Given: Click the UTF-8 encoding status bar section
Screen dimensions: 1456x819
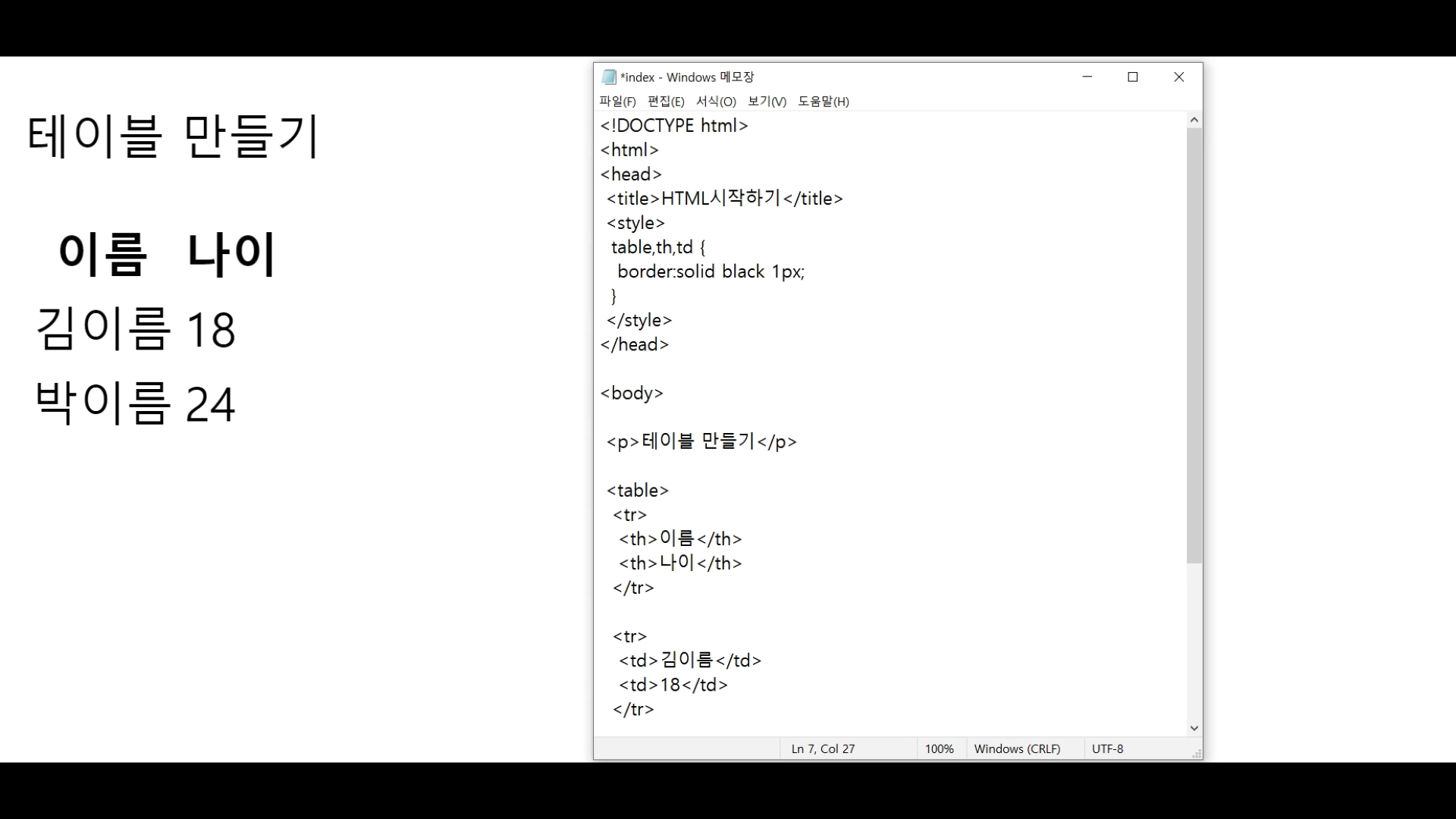Looking at the screenshot, I should [1107, 748].
